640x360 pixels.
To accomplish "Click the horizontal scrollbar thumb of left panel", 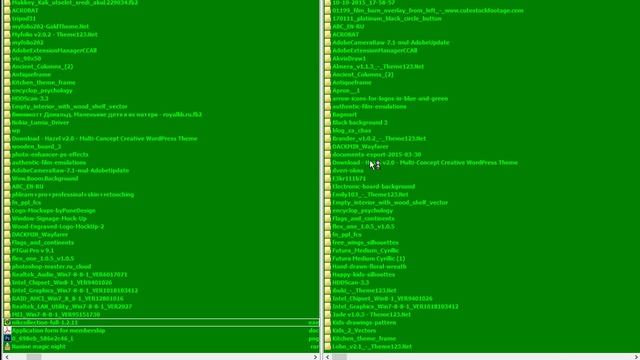I will 34,357.
